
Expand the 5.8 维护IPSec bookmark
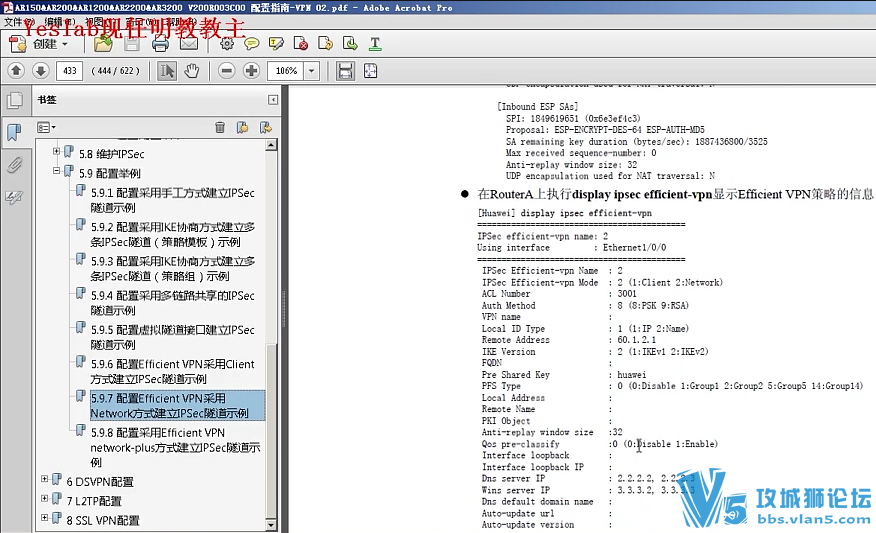56,151
